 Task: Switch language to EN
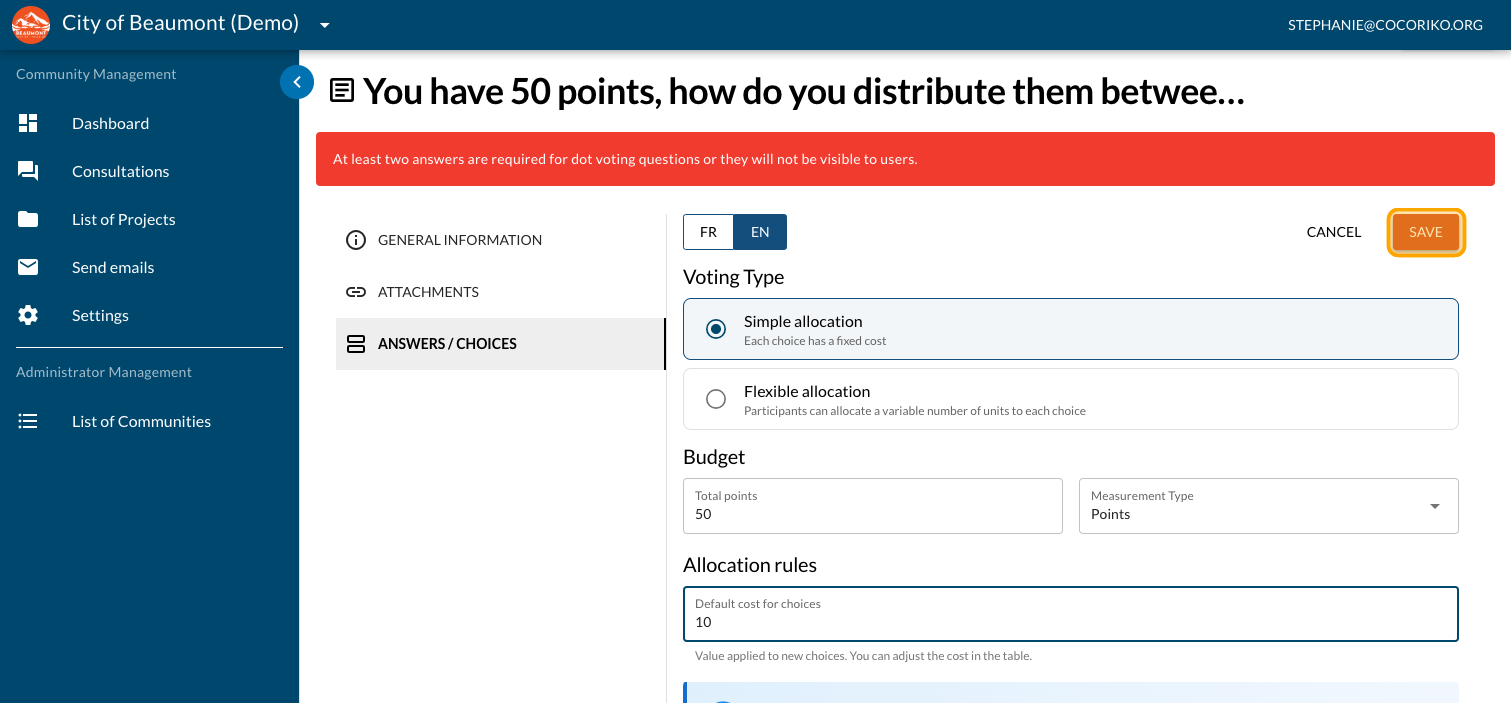pos(760,232)
